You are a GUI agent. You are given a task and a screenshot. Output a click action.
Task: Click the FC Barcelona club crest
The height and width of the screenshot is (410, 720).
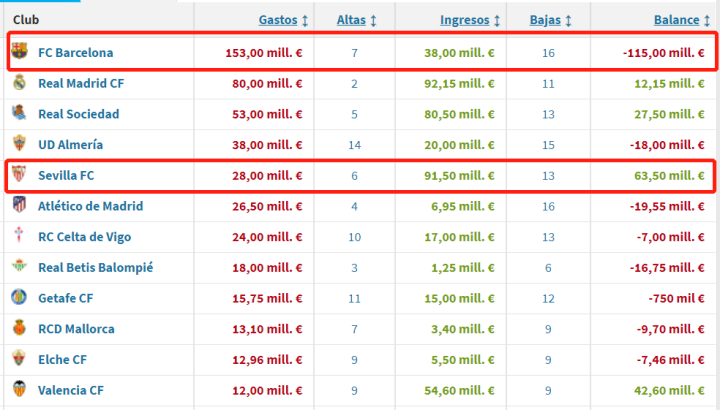[x=19, y=51]
